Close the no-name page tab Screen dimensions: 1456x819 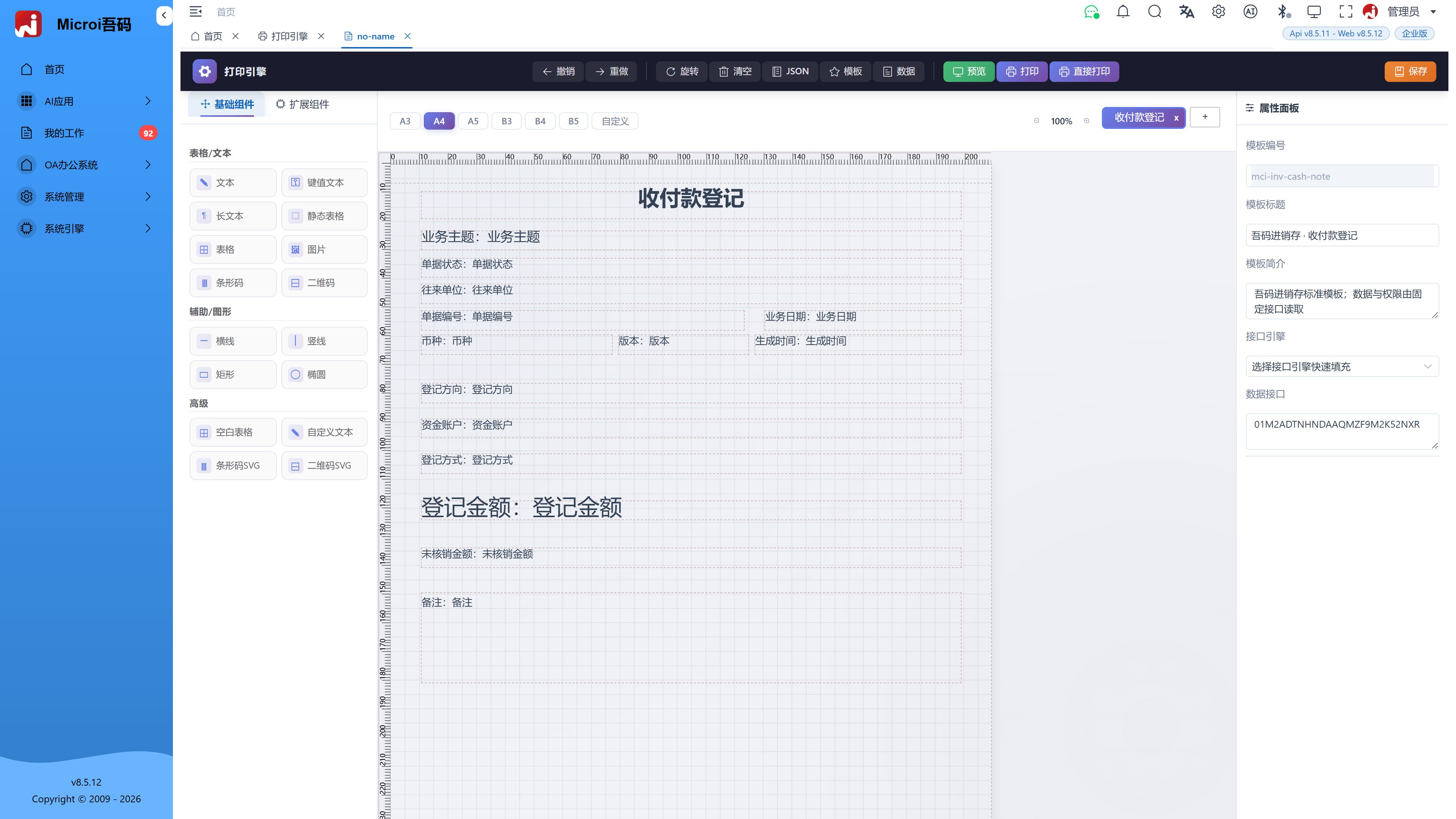(x=408, y=36)
